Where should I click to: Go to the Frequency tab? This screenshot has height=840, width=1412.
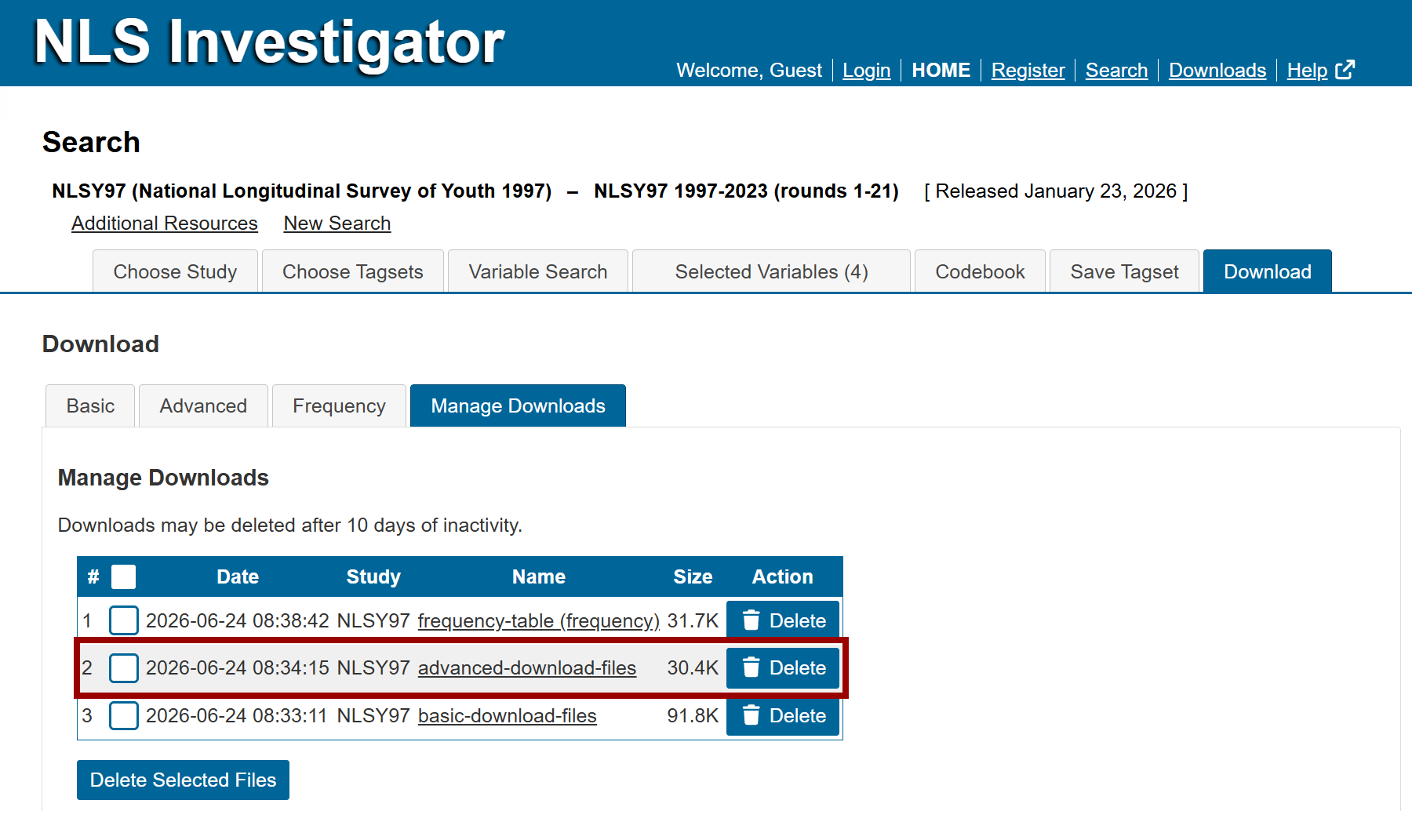click(x=339, y=405)
